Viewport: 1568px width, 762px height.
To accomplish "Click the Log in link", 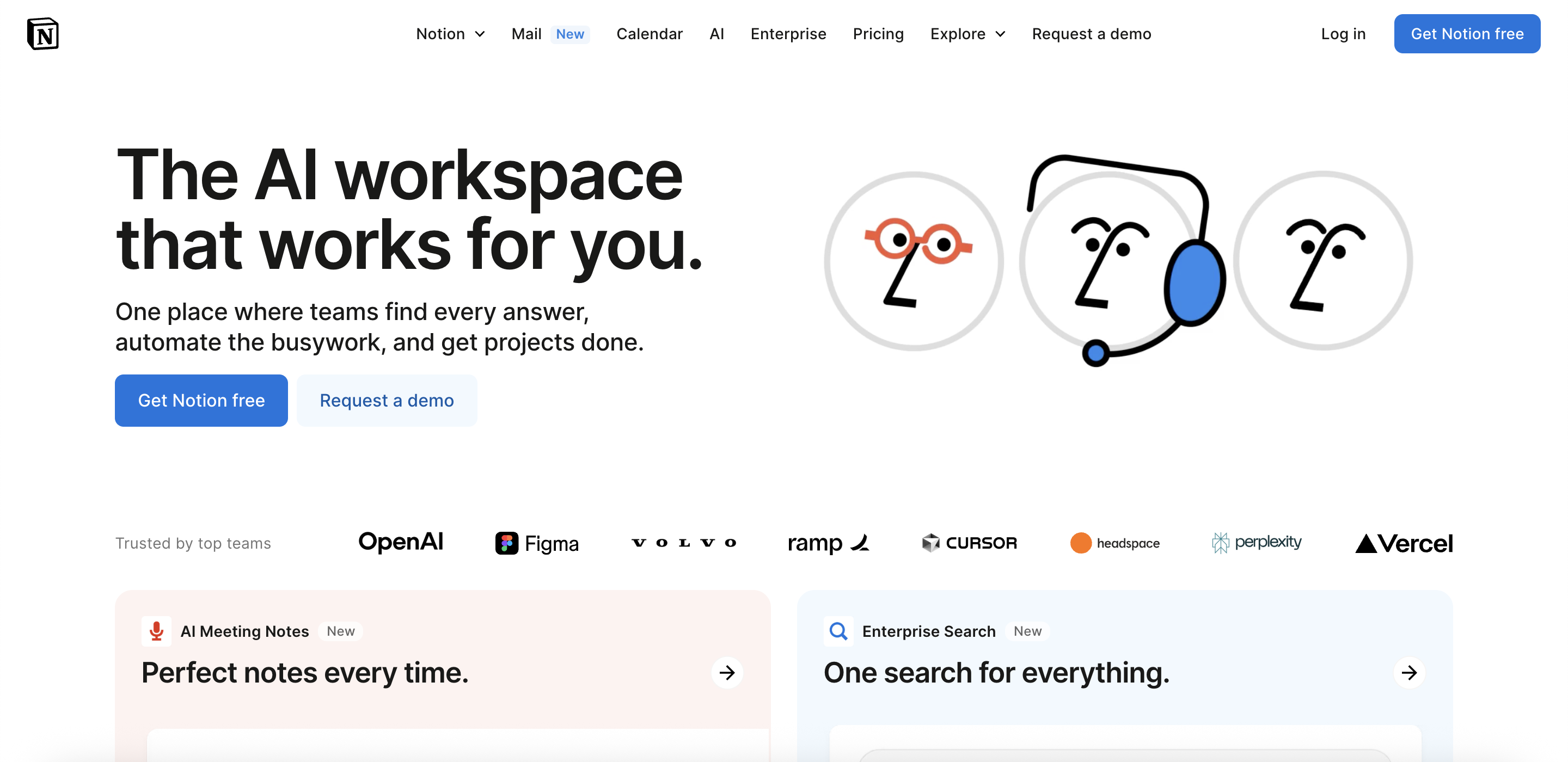I will [1343, 34].
